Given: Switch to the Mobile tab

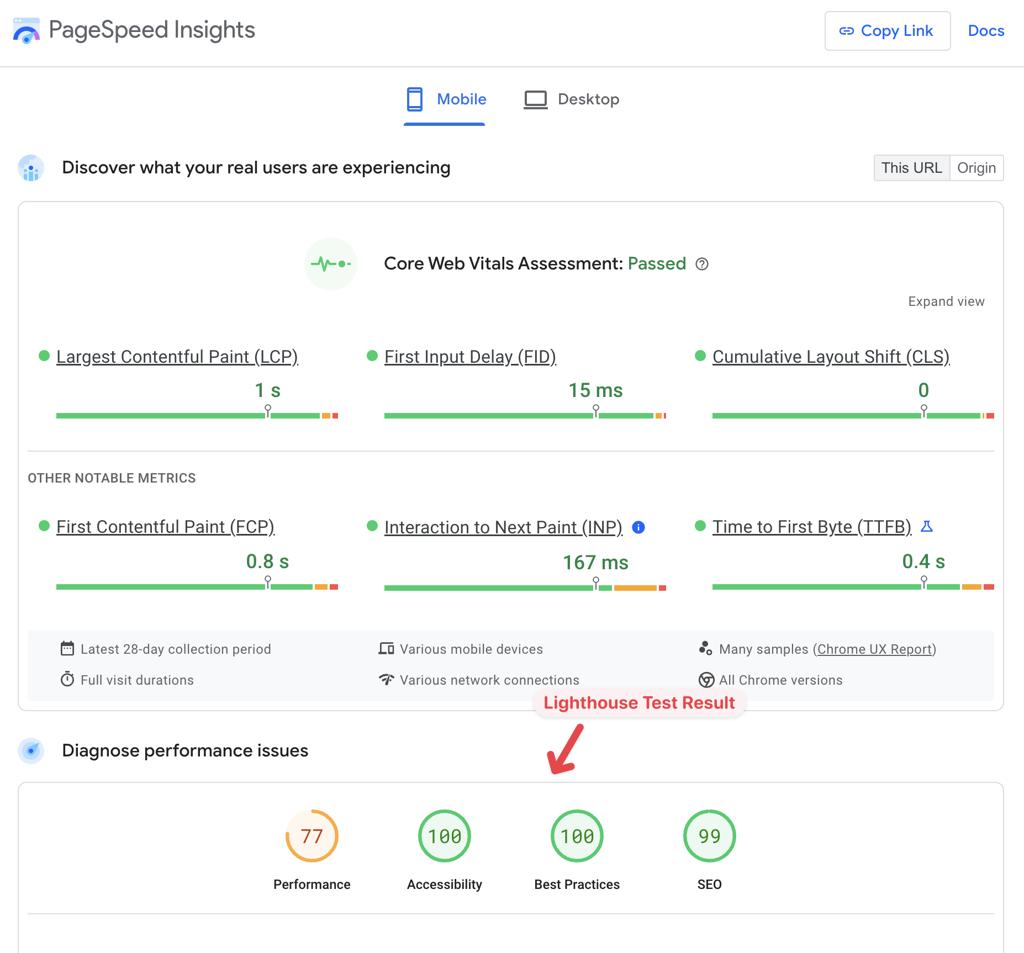Looking at the screenshot, I should [444, 99].
